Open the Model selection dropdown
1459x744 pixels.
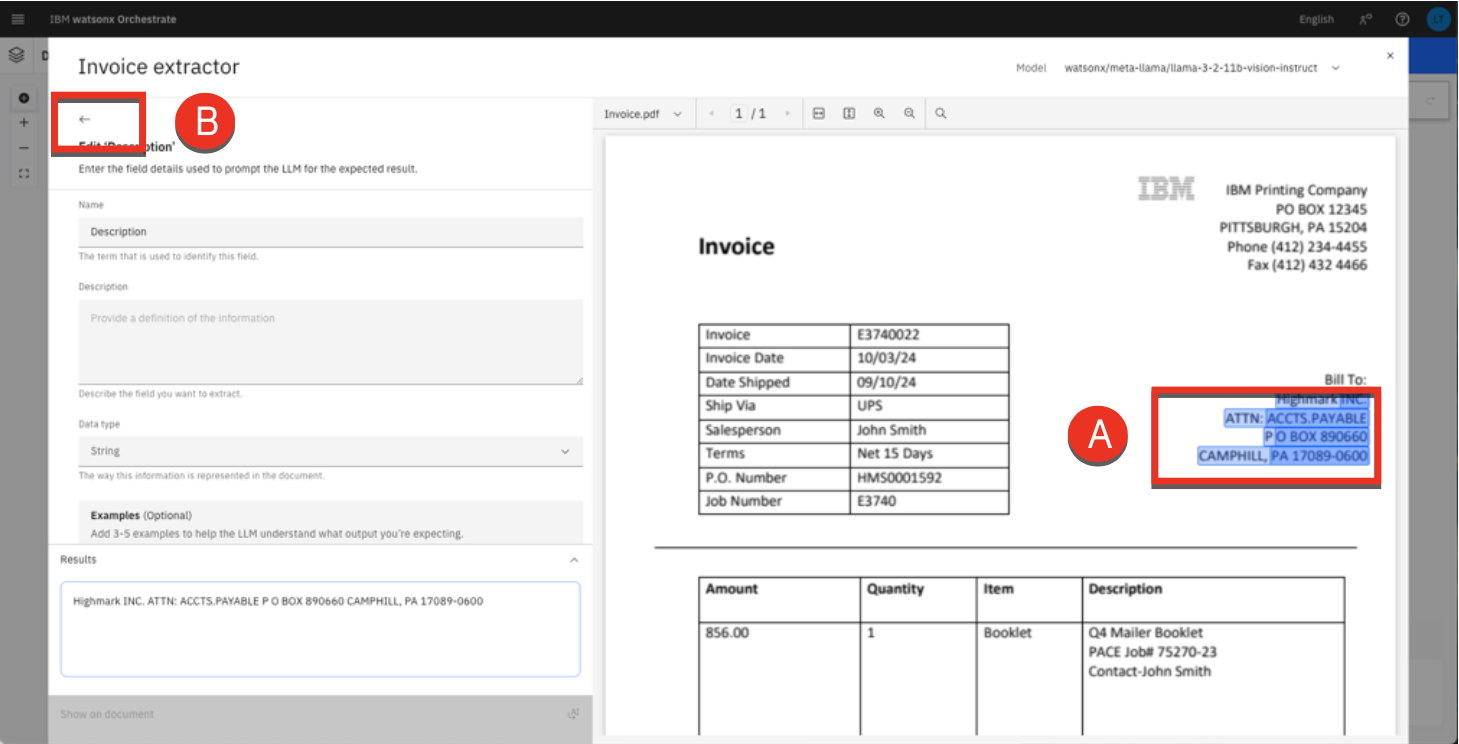click(1202, 68)
